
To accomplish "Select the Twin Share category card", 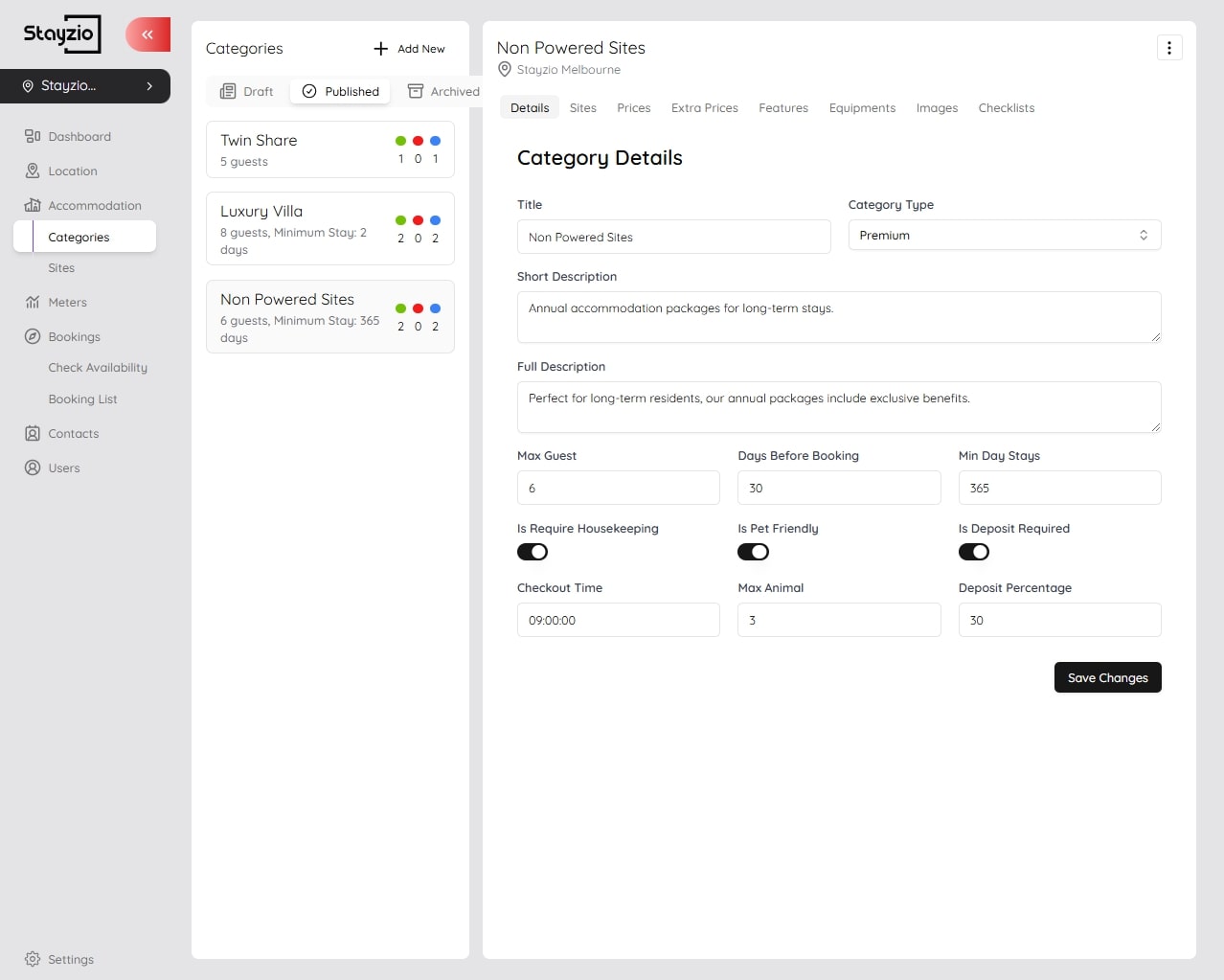I will coord(330,149).
